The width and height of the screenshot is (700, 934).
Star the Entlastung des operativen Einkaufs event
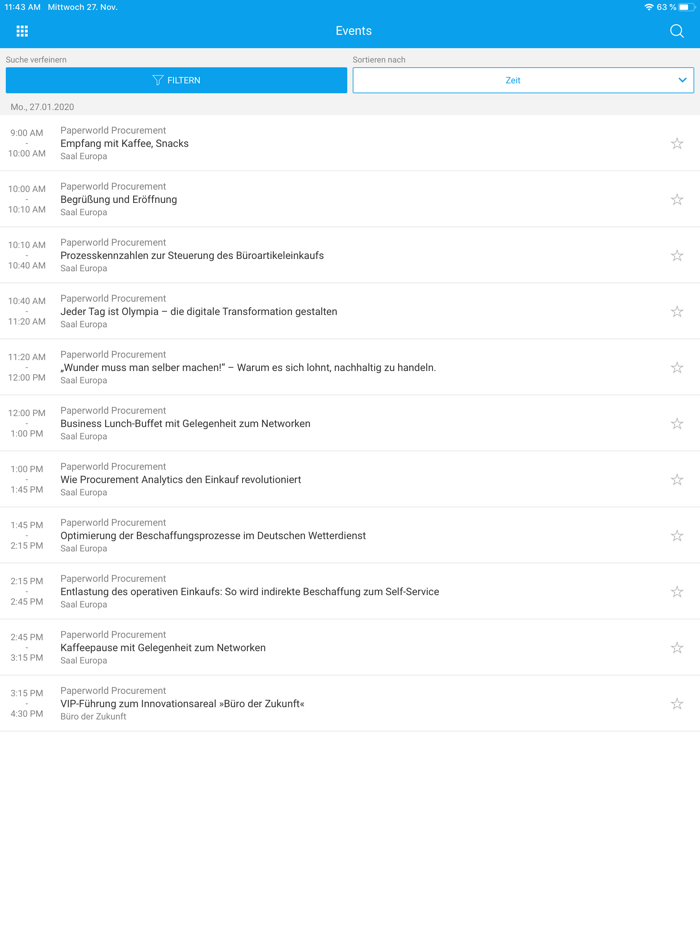(x=677, y=592)
